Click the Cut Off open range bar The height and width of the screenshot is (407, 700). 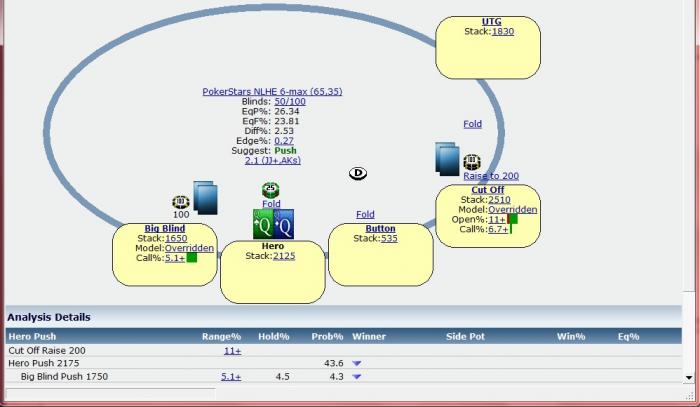pos(512,219)
